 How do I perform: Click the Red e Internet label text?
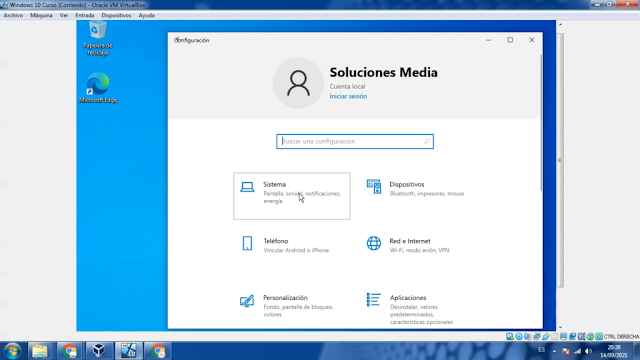410,241
